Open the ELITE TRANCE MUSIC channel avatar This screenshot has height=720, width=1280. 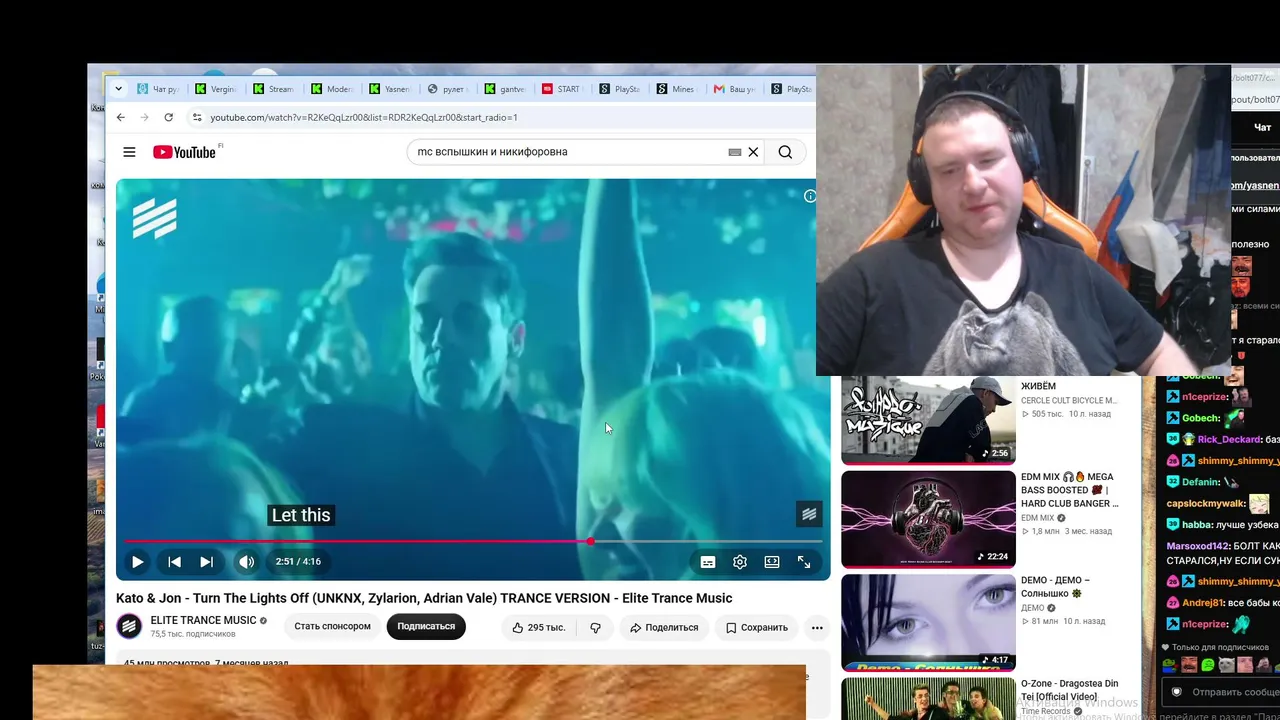pos(129,627)
